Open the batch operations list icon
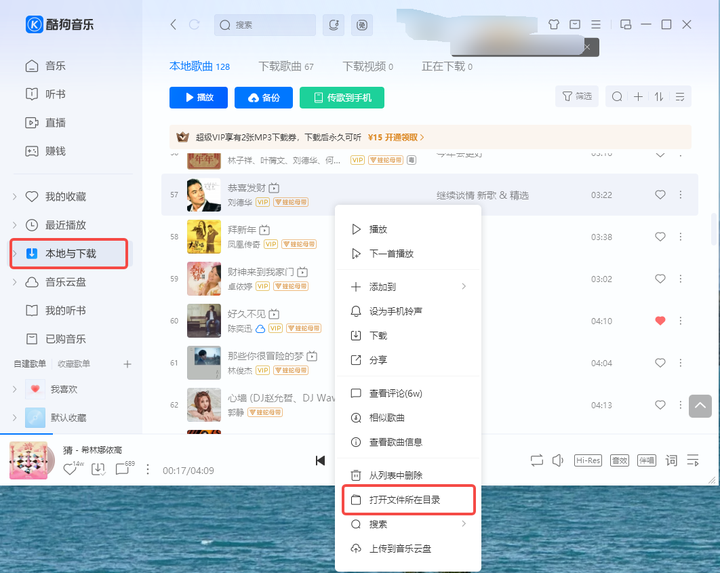 click(x=680, y=96)
